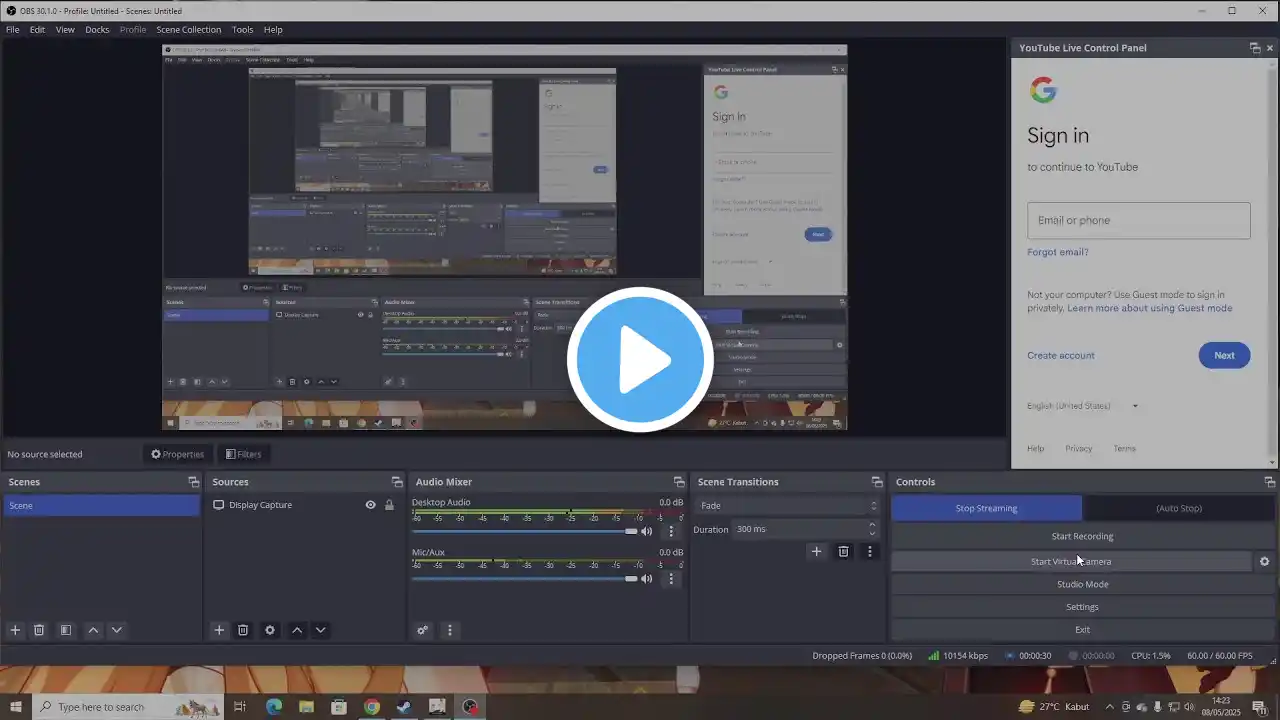Remove transition with trash icon
Viewport: 1280px width, 720px height.
[843, 551]
